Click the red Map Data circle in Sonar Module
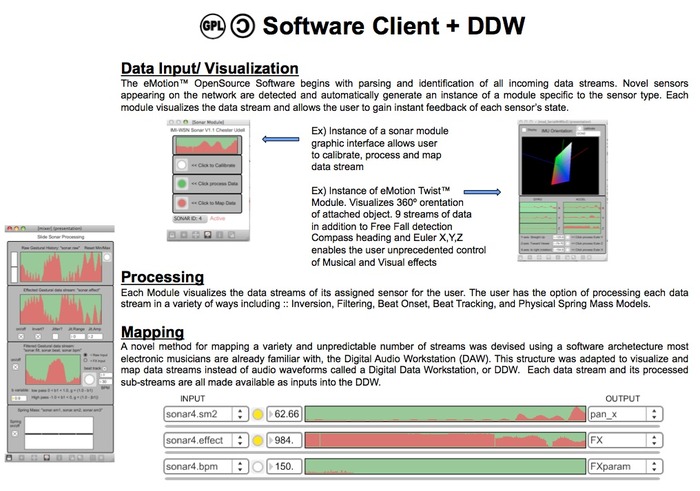The width and height of the screenshot is (700, 491). (182, 203)
